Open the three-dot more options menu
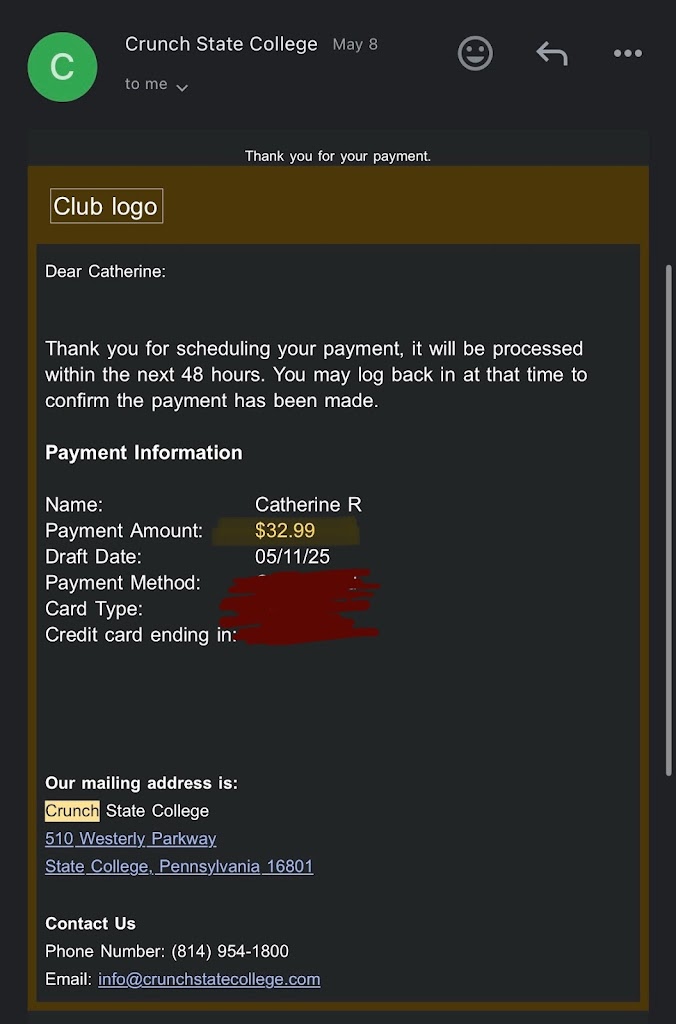Viewport: 676px width, 1024px height. pyautogui.click(x=627, y=53)
